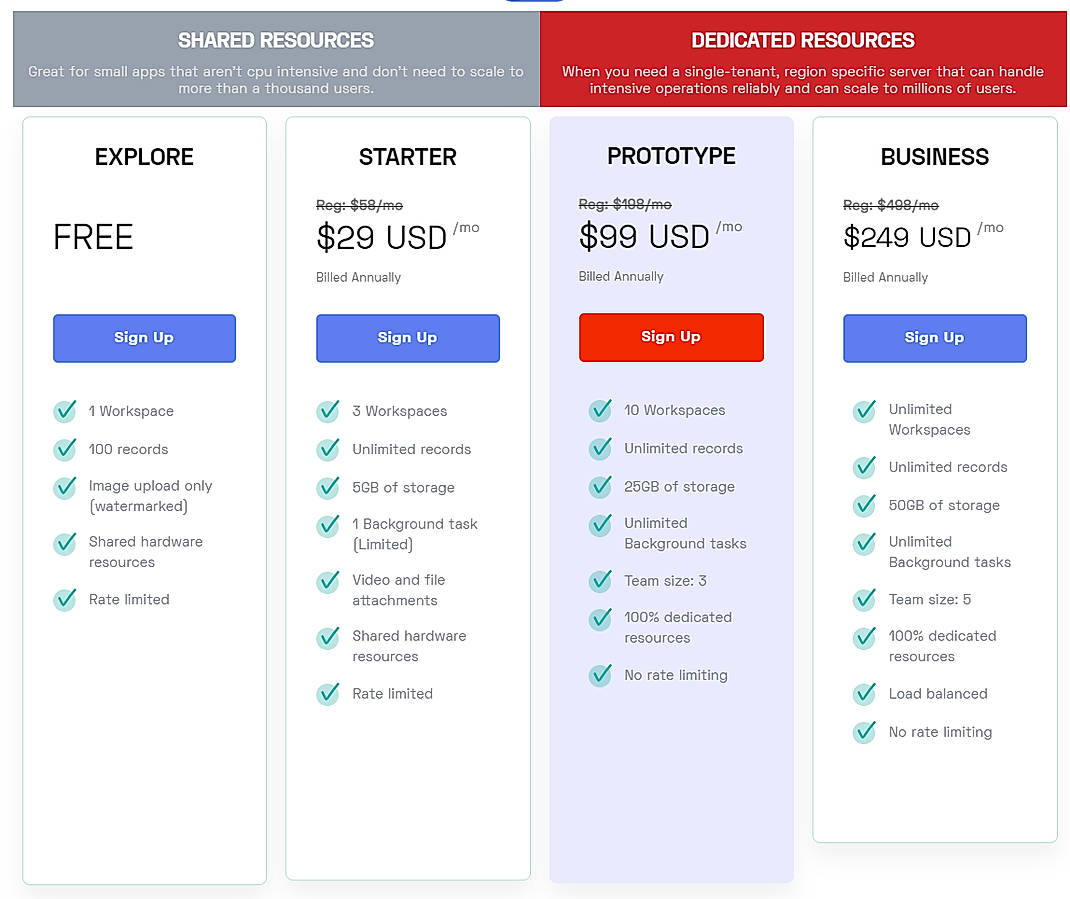Choose the red Prototype Sign Up button

click(x=671, y=337)
